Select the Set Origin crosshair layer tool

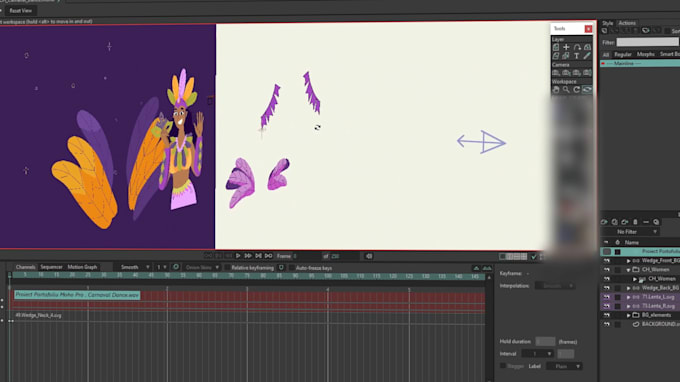tap(566, 47)
